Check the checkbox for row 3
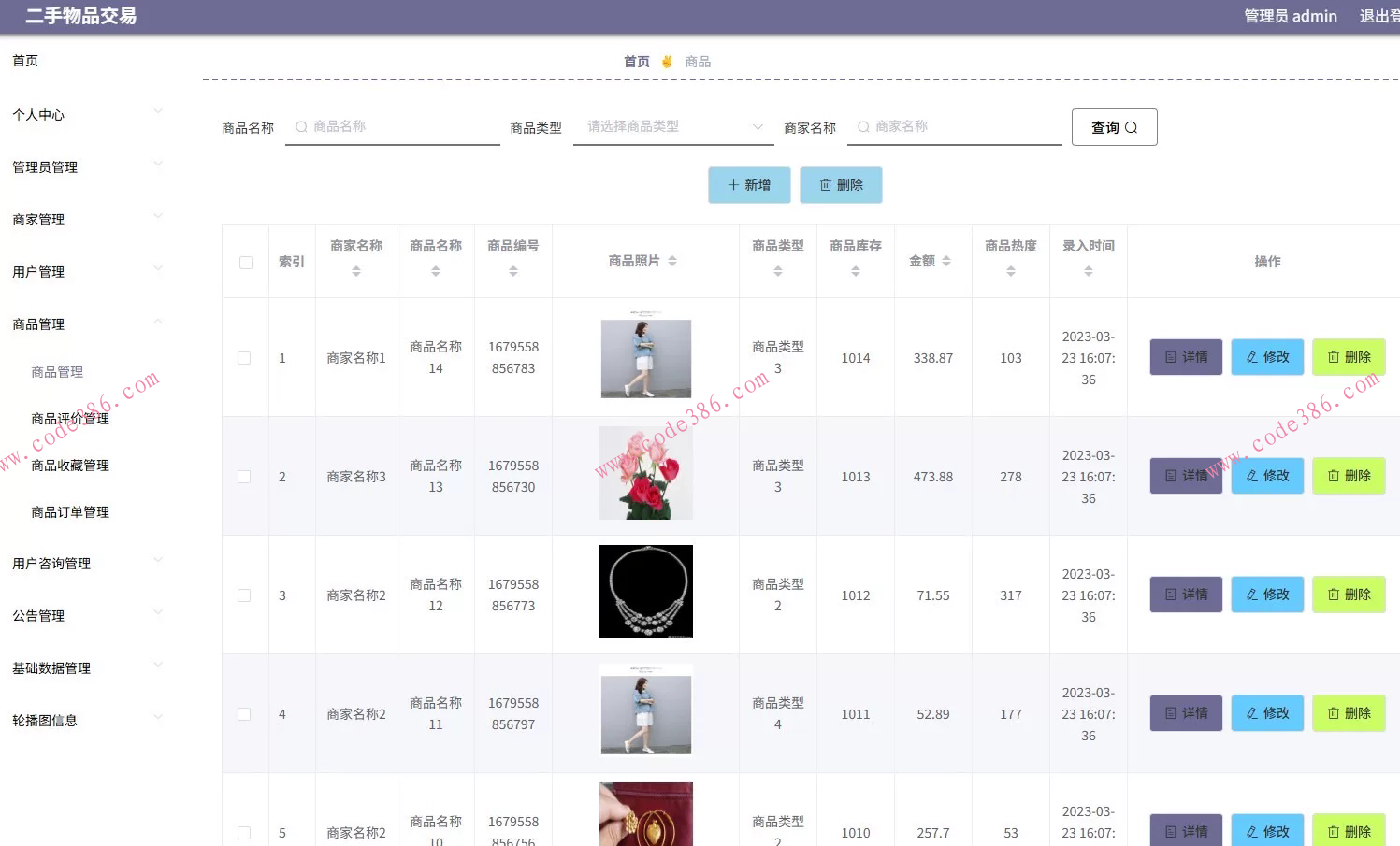 [x=244, y=595]
